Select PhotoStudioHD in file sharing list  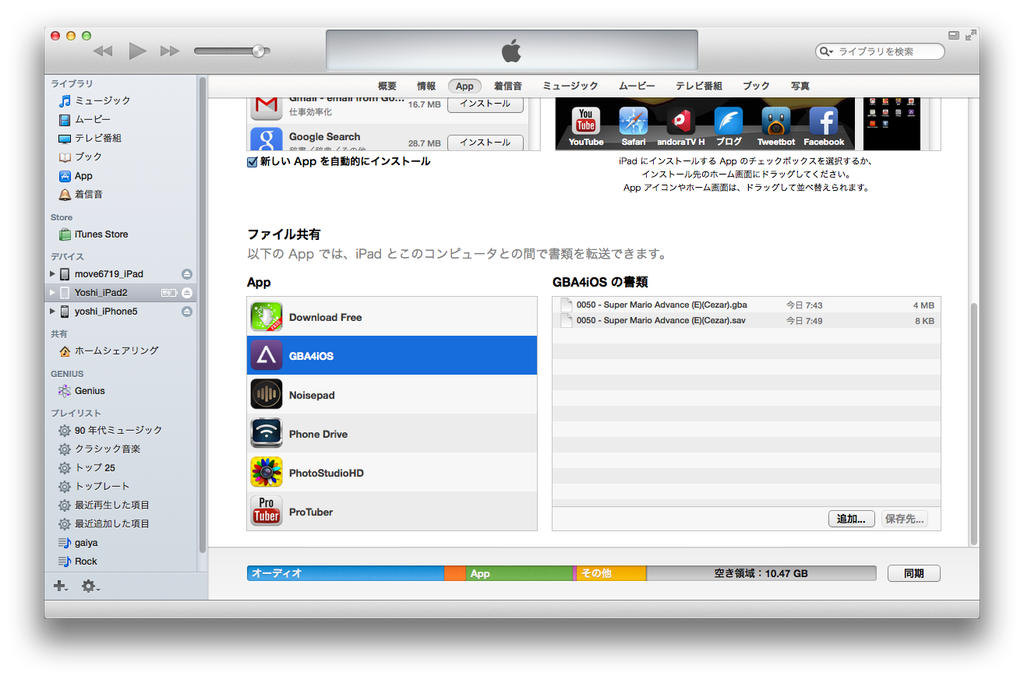(392, 472)
